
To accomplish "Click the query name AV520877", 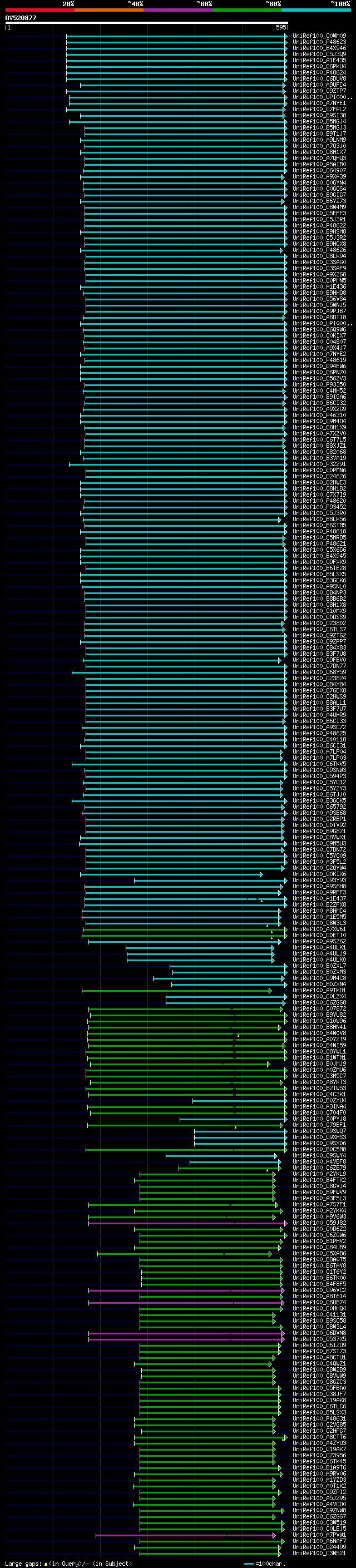I will coord(21,18).
